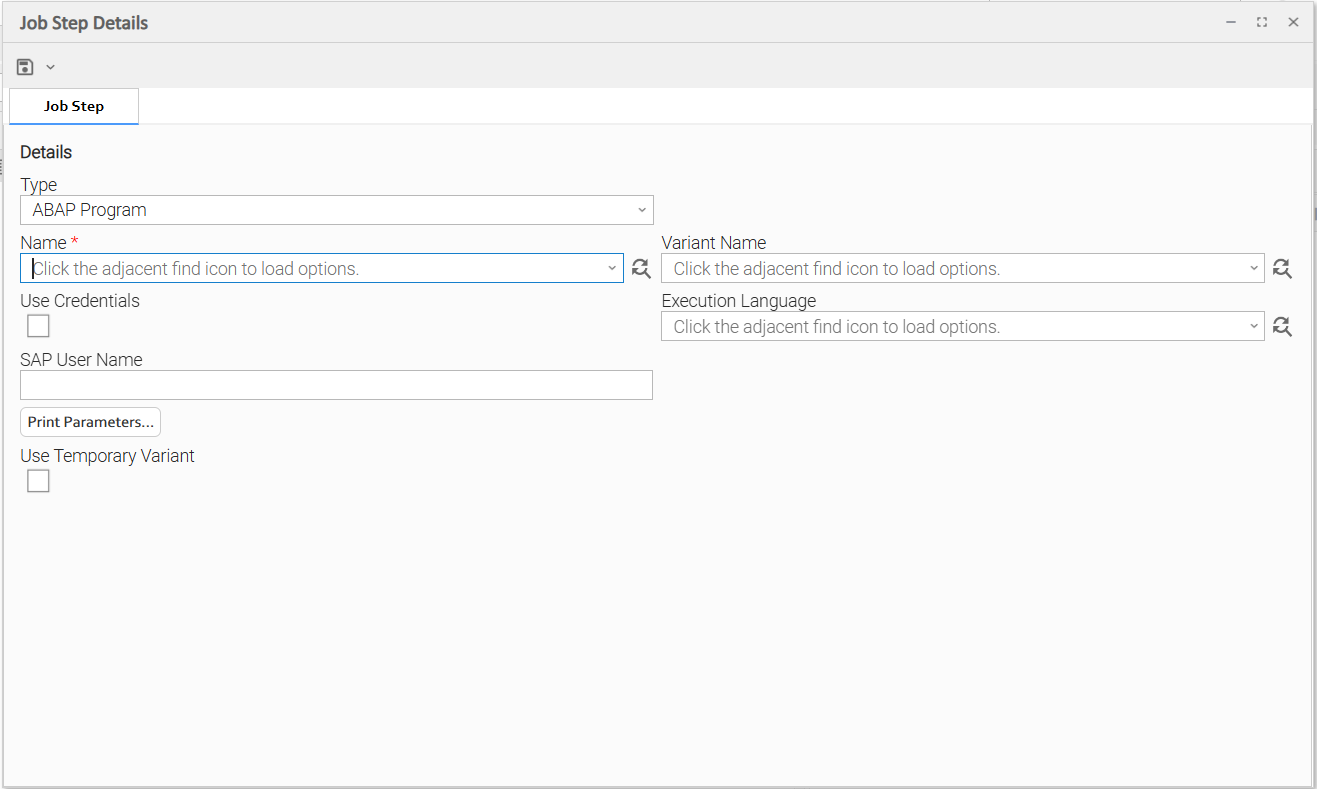Tick the Use Temporary Variant checkbox
The width and height of the screenshot is (1317, 789).
[38, 481]
